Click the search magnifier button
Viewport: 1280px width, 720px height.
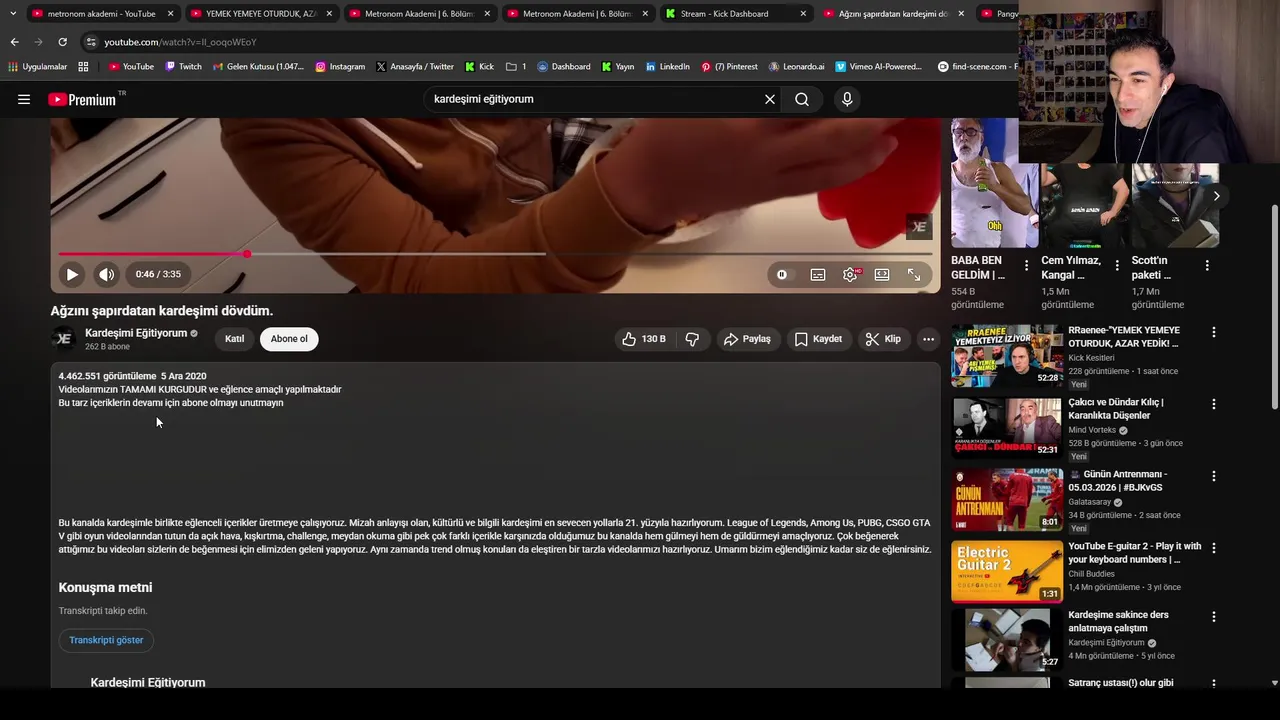point(802,99)
